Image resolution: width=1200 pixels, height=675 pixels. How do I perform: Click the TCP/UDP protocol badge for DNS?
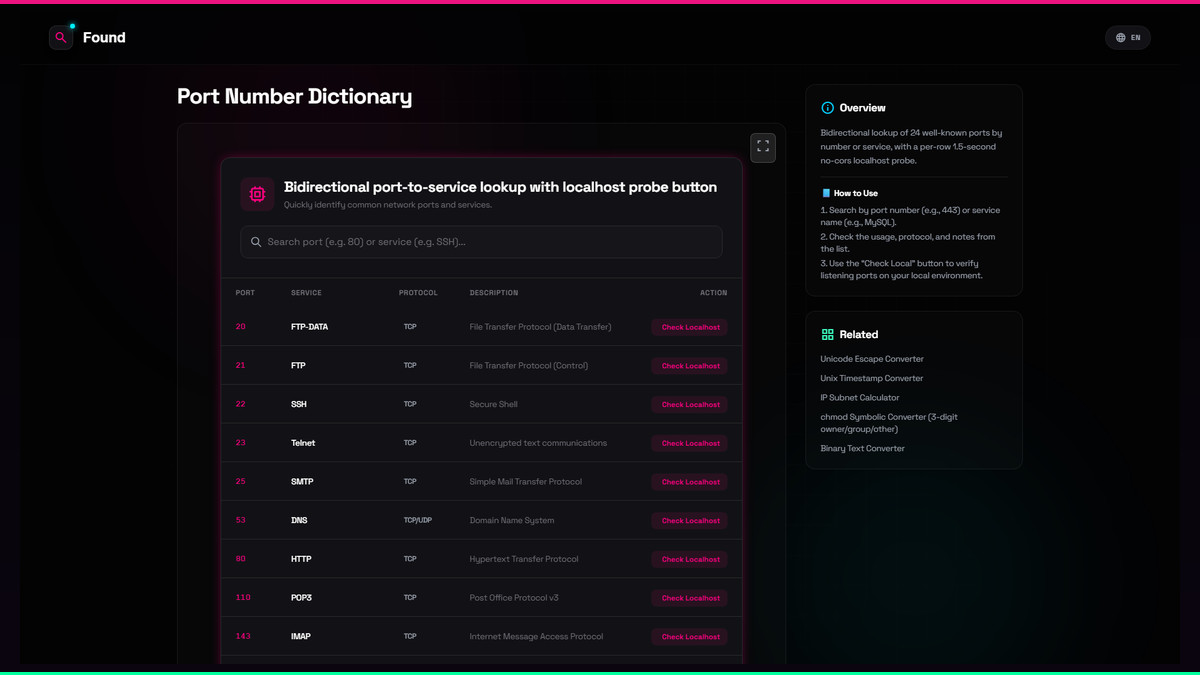point(418,520)
